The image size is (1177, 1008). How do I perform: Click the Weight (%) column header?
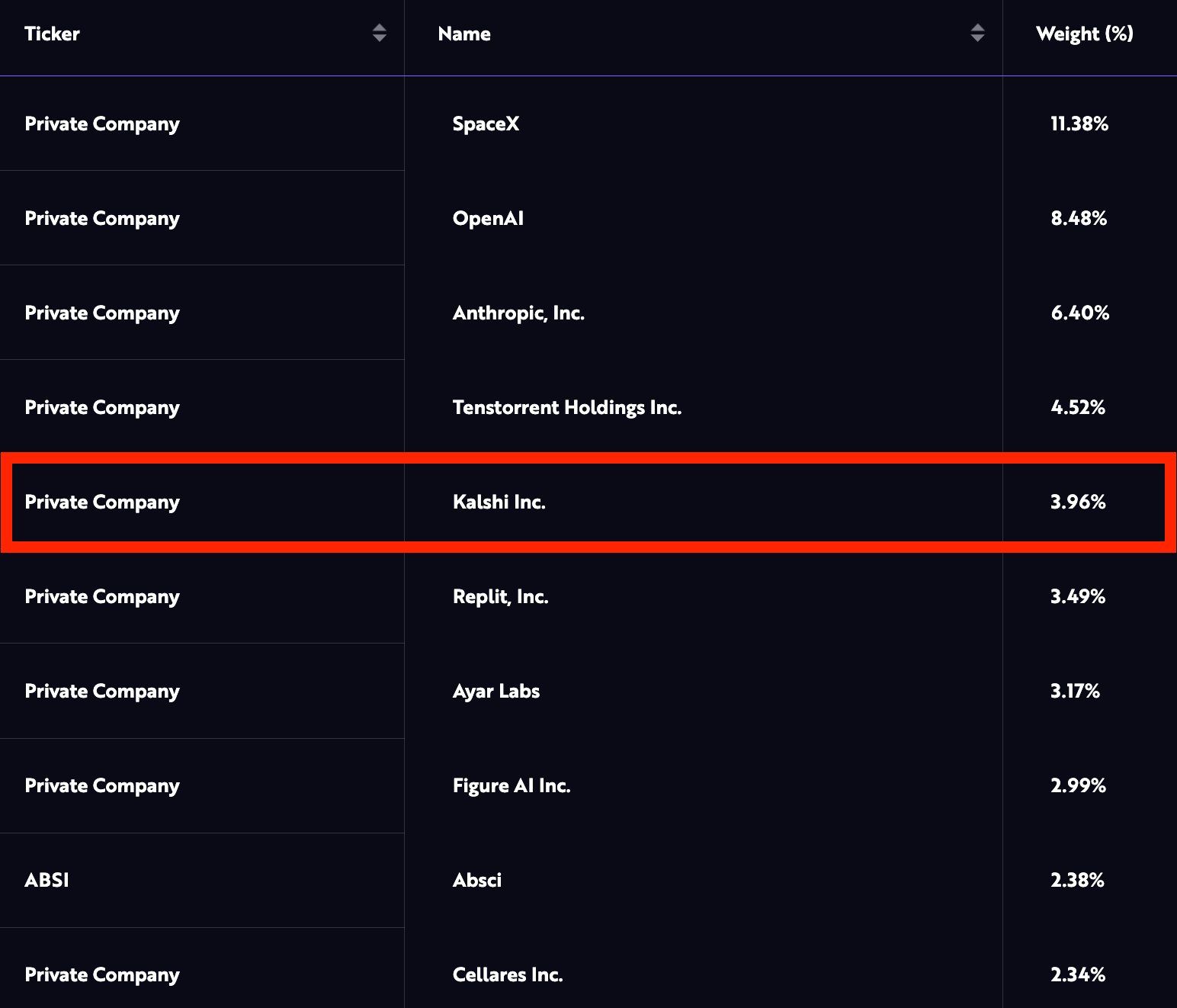(x=1085, y=34)
